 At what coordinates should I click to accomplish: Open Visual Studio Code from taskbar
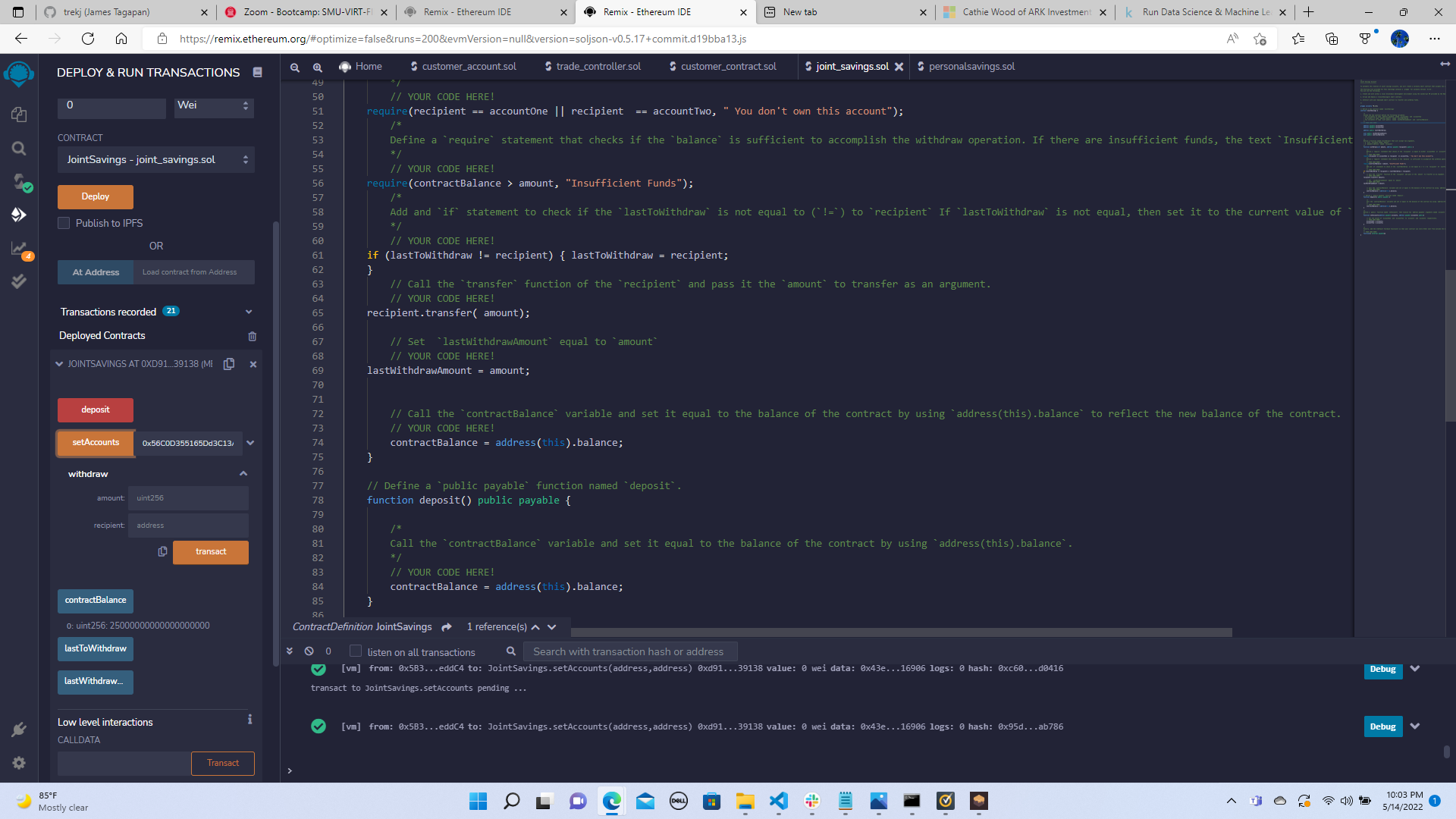779,801
